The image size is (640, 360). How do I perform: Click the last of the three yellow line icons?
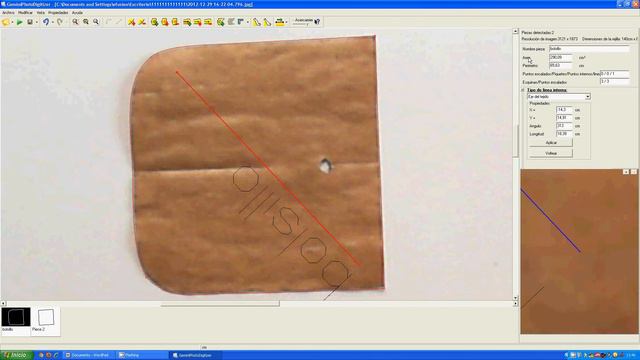(x=208, y=22)
